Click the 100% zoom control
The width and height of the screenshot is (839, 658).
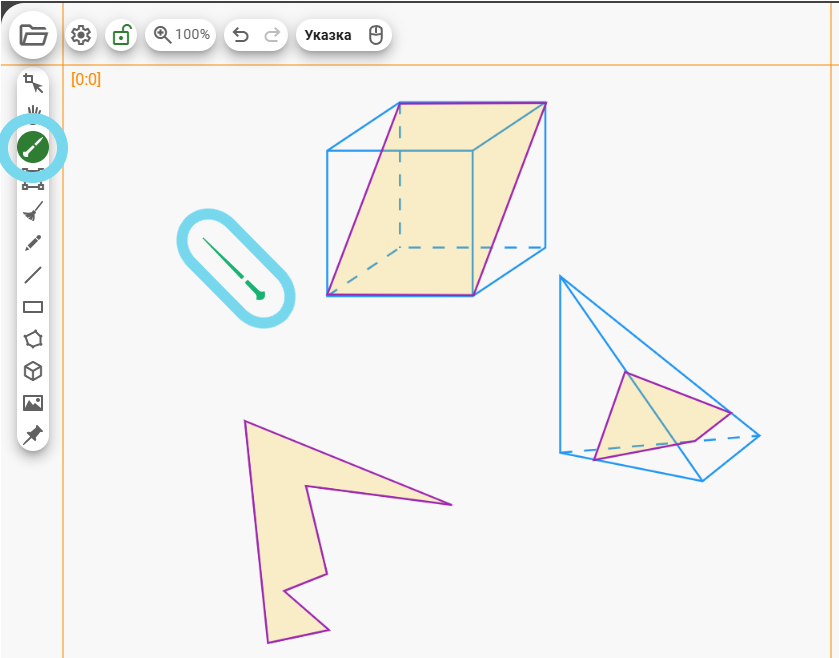(x=181, y=35)
